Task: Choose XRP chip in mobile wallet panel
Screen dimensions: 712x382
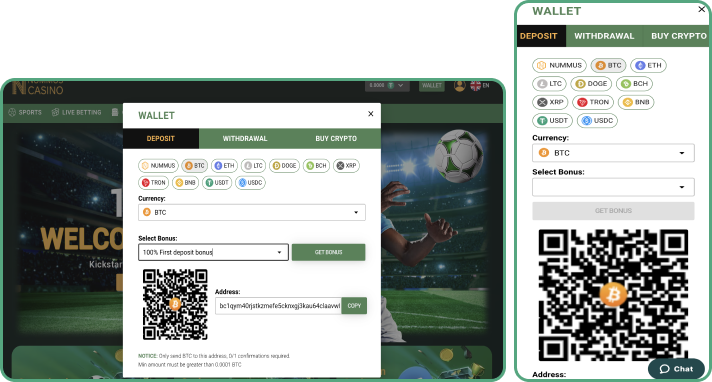Action: point(550,102)
